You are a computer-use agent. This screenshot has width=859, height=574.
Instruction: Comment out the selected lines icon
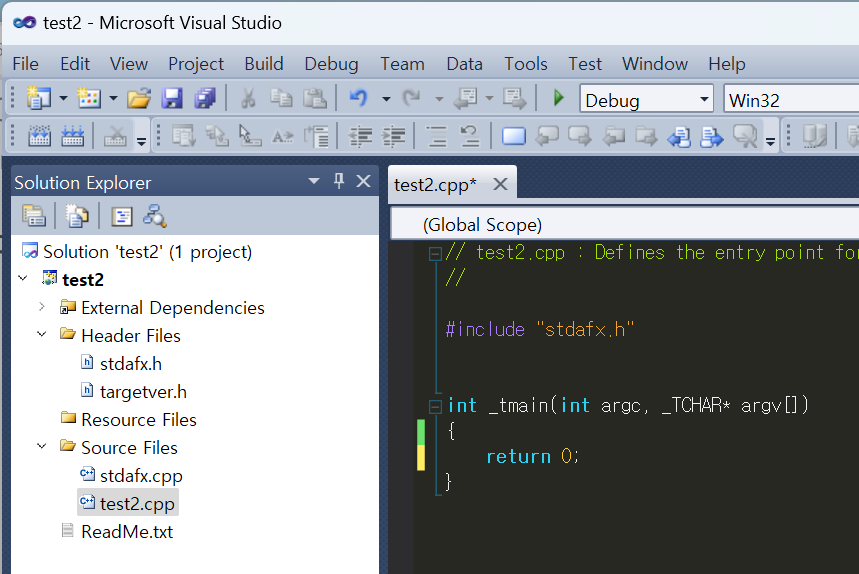[x=436, y=136]
